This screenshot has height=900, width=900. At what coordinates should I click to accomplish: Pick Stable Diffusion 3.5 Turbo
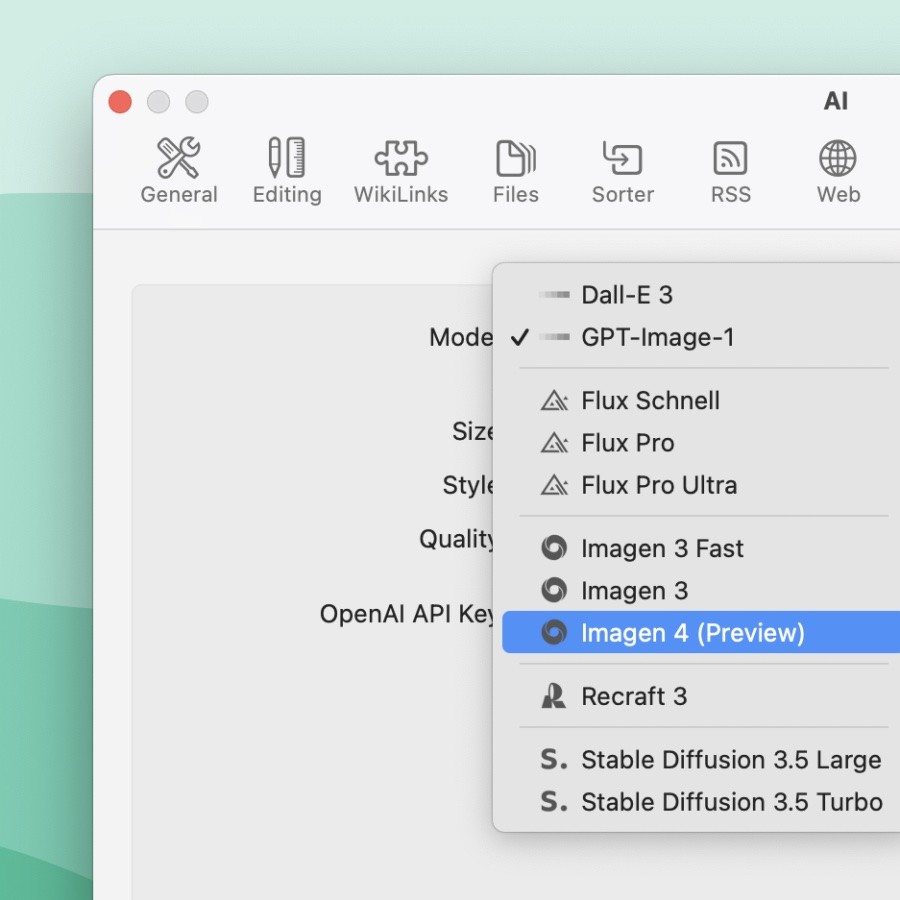click(731, 802)
